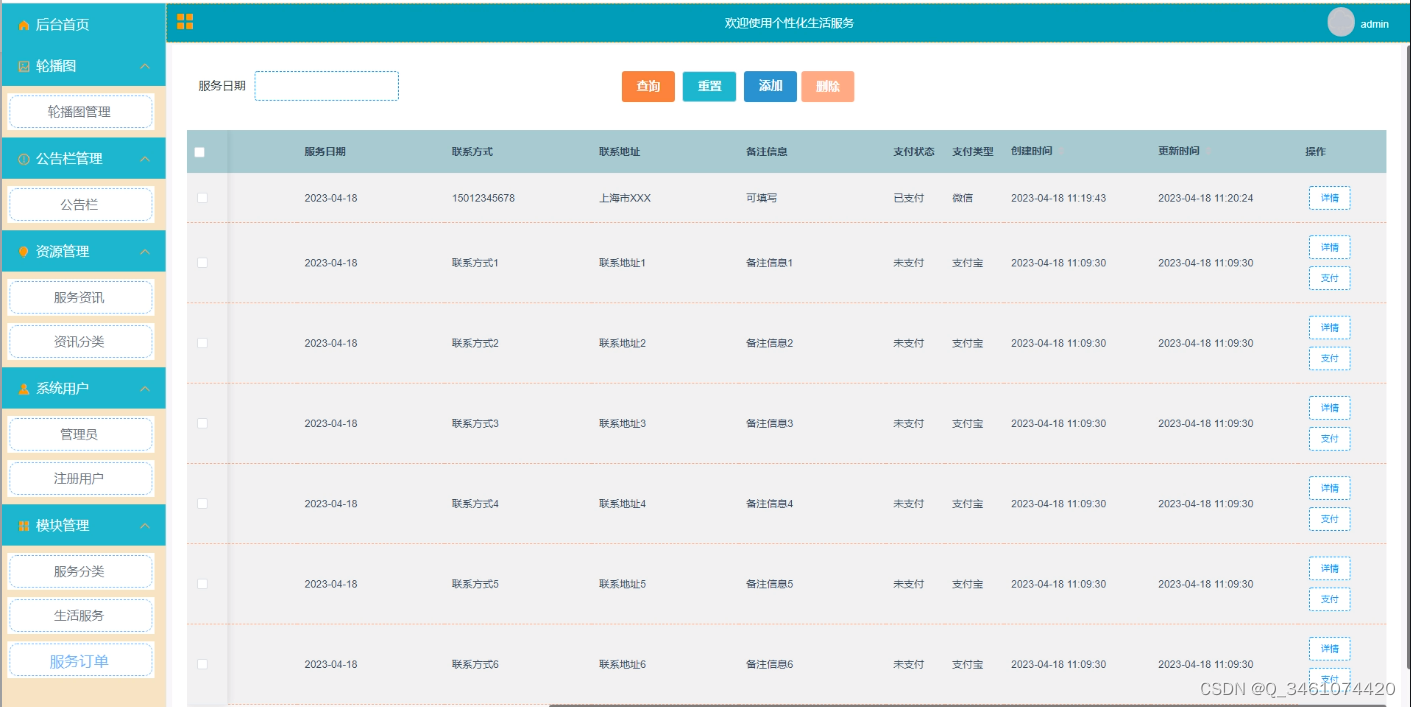Open 管理员 menu item
The image size is (1411, 707).
coord(81,435)
